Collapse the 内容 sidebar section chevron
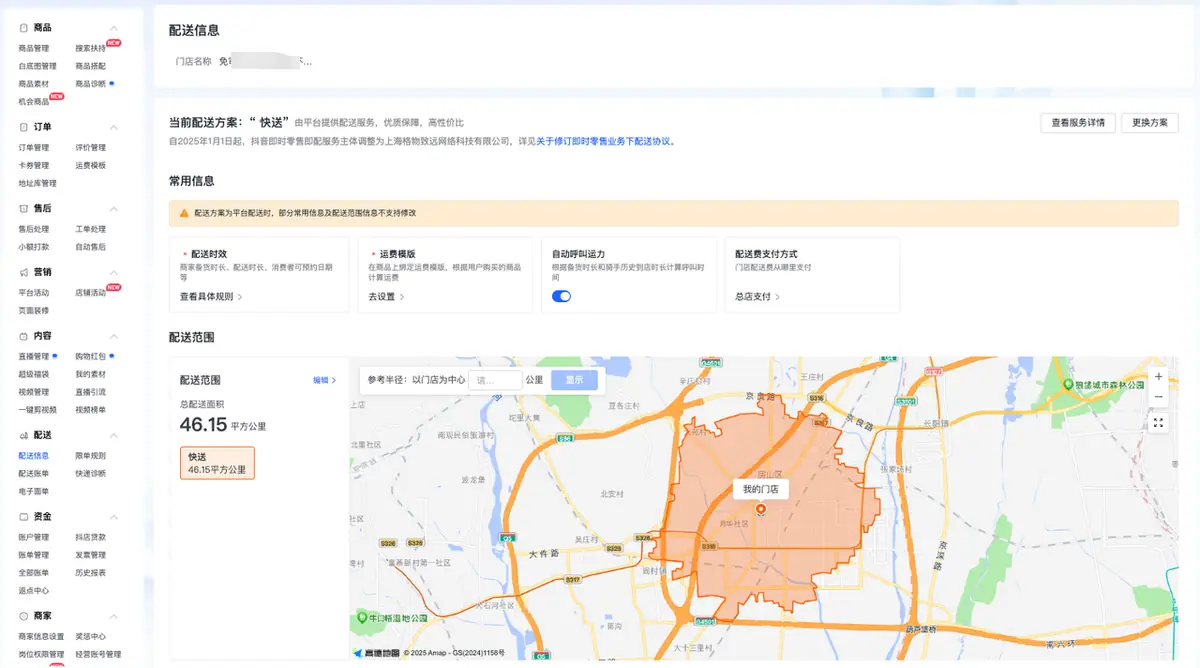The width and height of the screenshot is (1200, 668). [x=114, y=336]
